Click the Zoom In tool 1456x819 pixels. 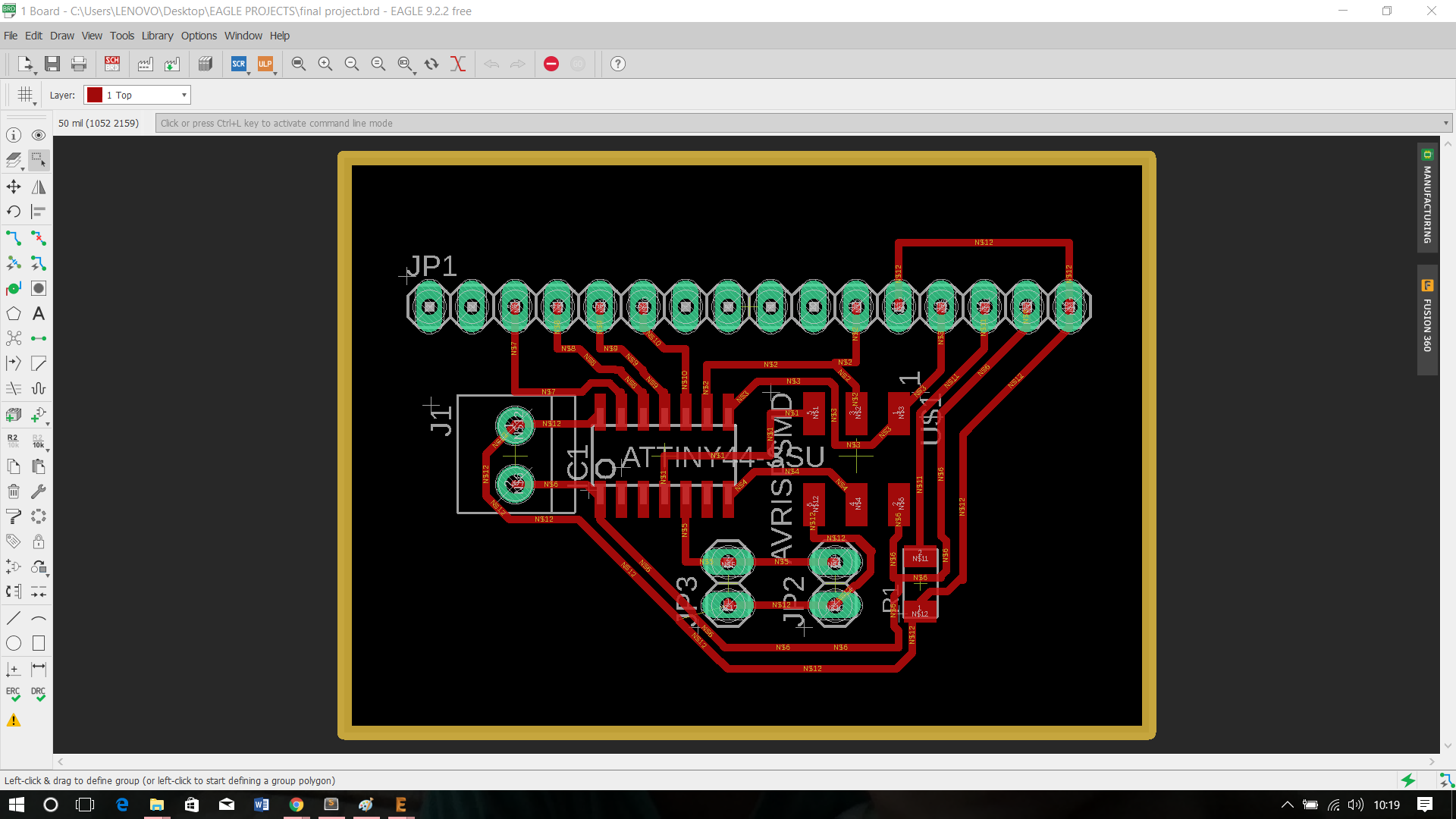[x=324, y=63]
